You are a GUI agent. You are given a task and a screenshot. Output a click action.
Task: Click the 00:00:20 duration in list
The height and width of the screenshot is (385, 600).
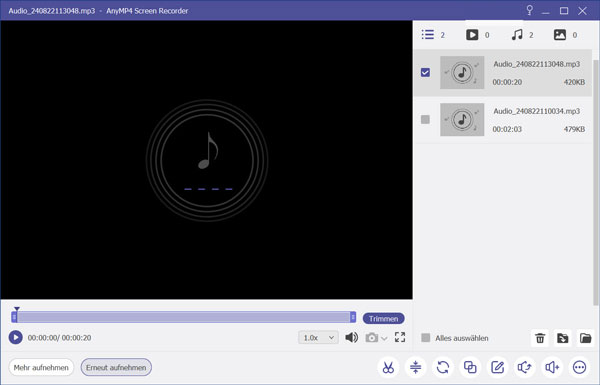pos(507,82)
